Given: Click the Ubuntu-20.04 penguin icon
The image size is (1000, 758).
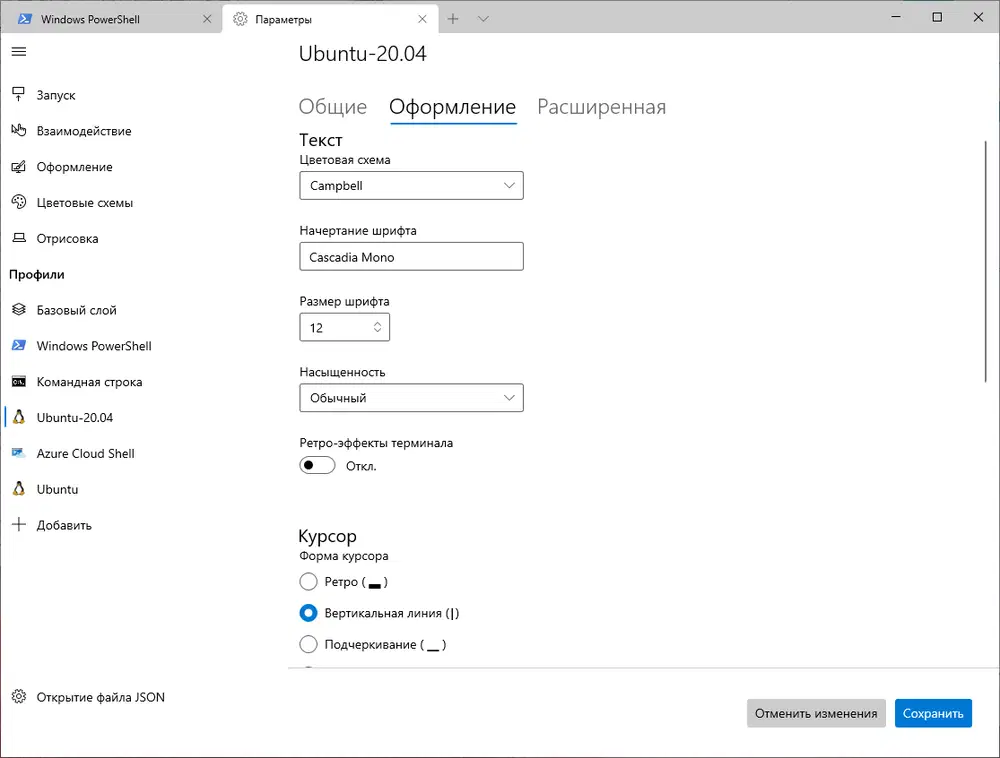Looking at the screenshot, I should tap(18, 417).
